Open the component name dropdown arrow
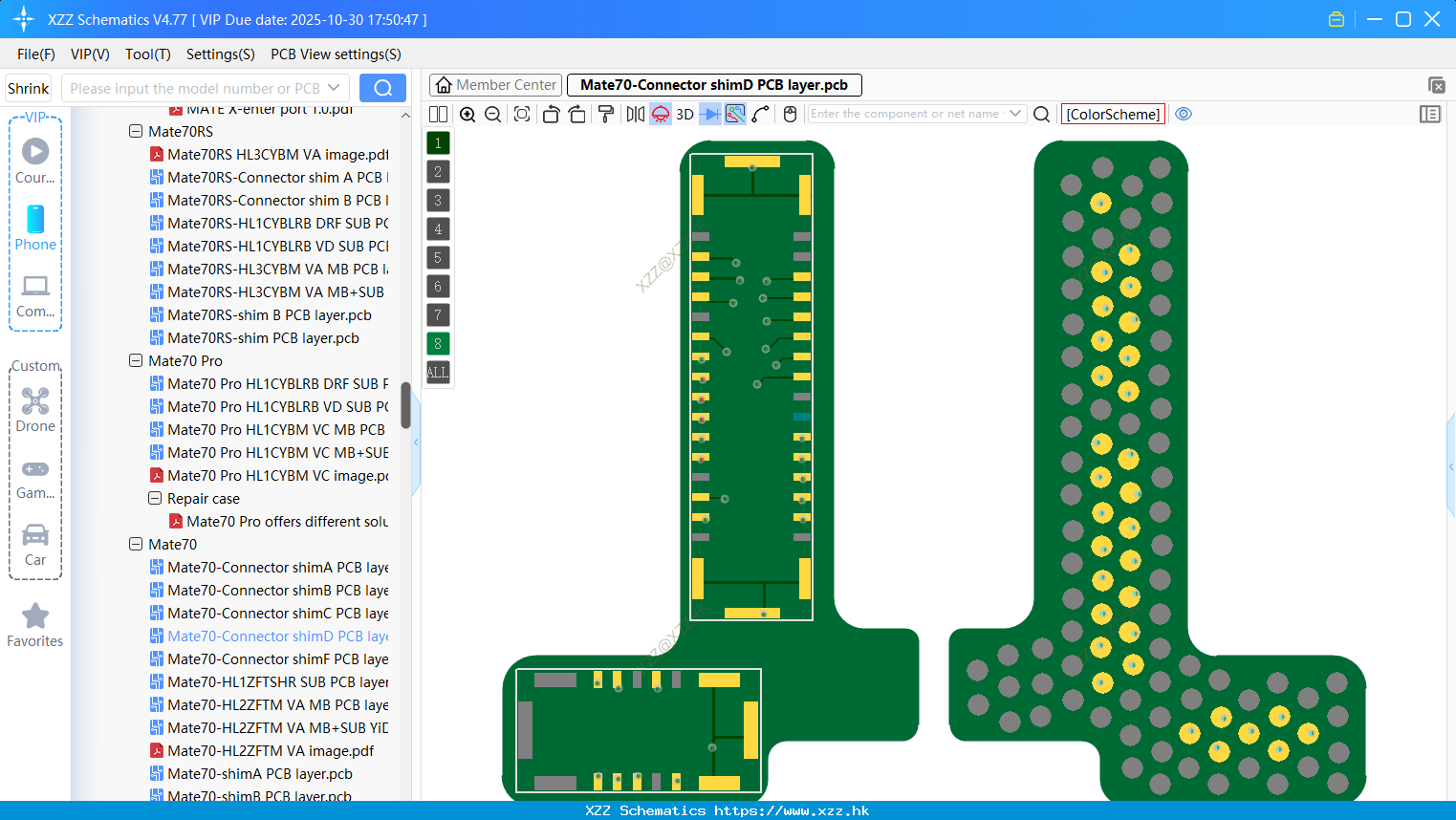1456x820 pixels. point(1015,114)
